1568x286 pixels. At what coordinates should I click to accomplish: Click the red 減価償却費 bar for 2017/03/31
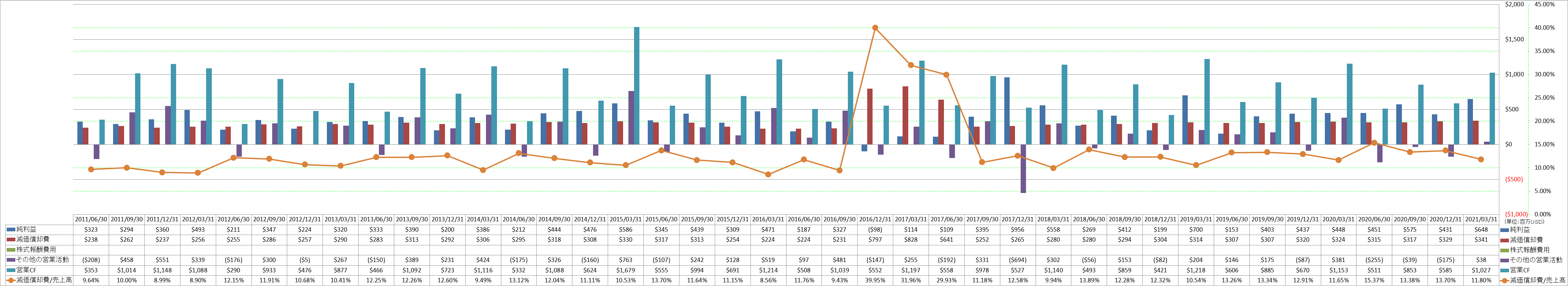click(906, 116)
